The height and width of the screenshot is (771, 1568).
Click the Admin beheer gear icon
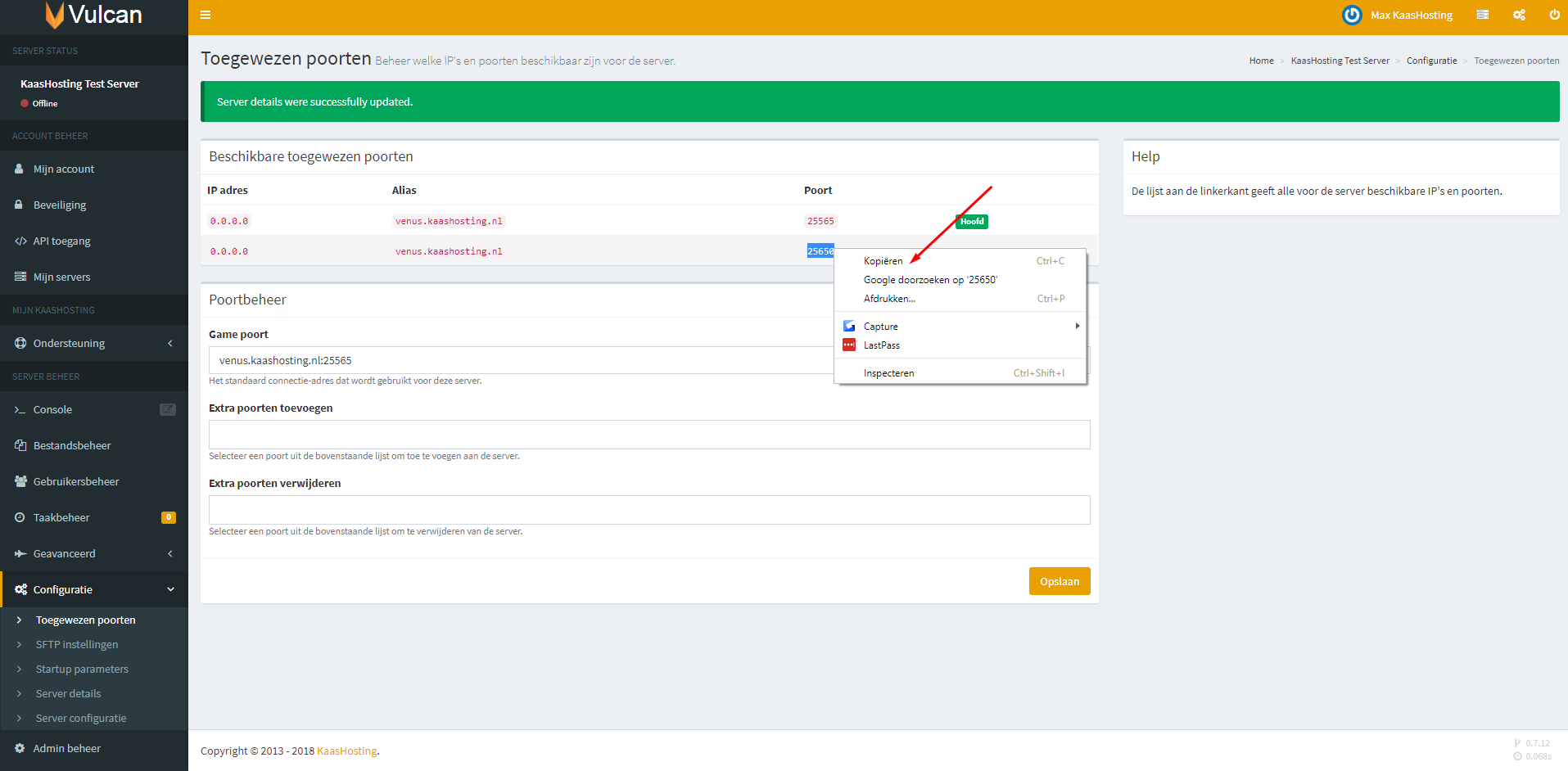pos(20,748)
